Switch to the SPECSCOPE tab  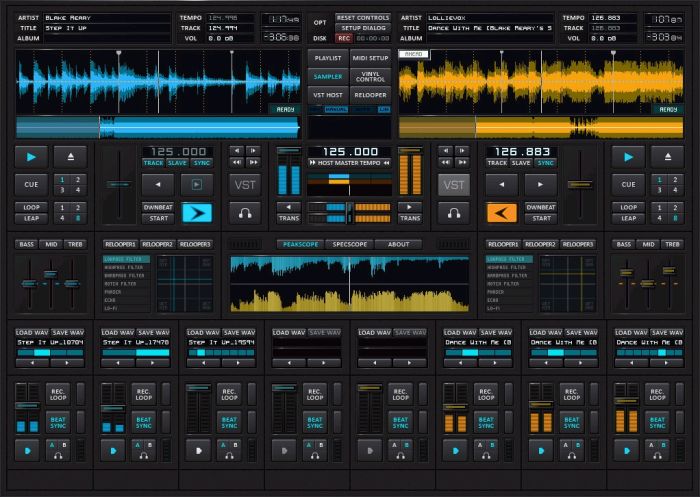pyautogui.click(x=350, y=244)
